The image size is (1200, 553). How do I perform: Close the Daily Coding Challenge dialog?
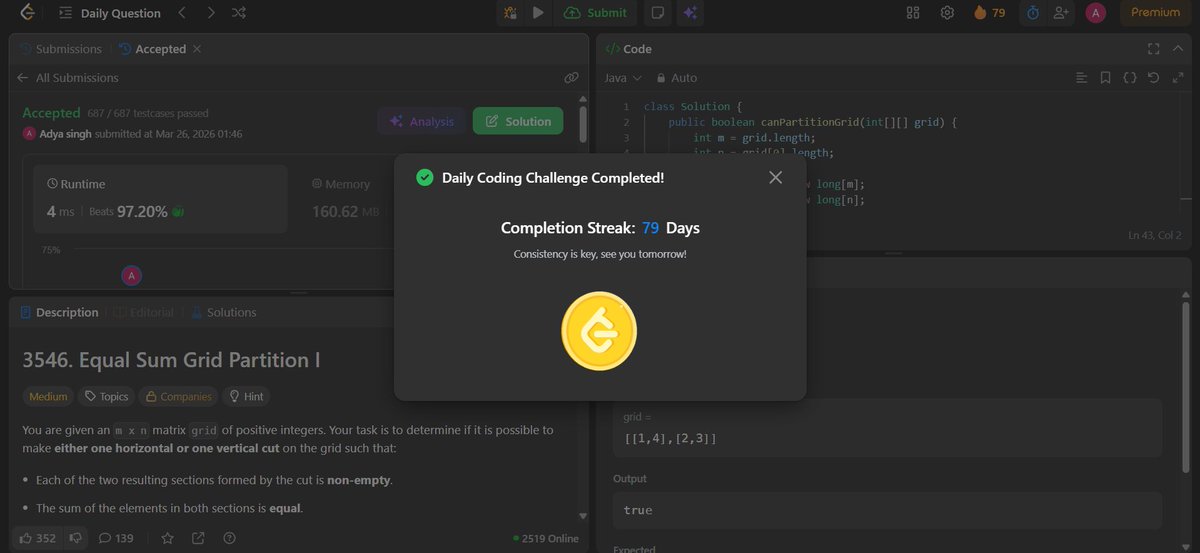(x=775, y=177)
